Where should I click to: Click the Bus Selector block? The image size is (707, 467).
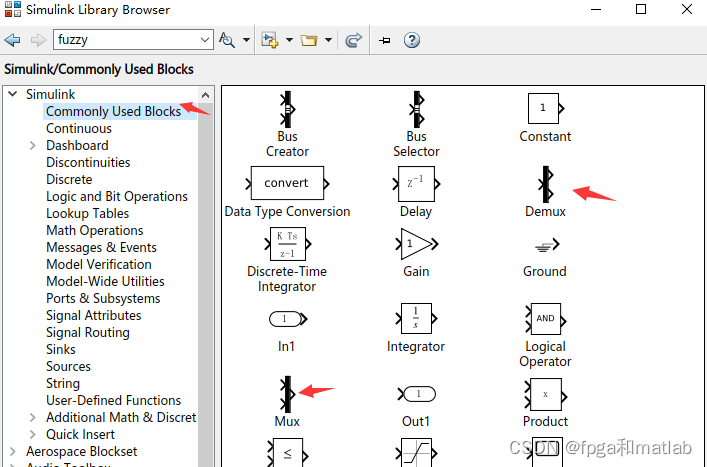[416, 110]
